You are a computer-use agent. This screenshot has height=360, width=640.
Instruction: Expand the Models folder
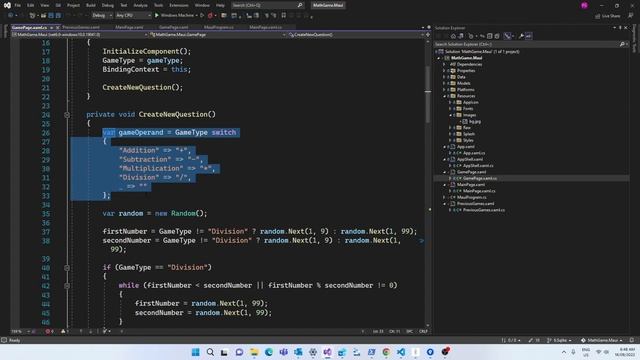(444, 83)
